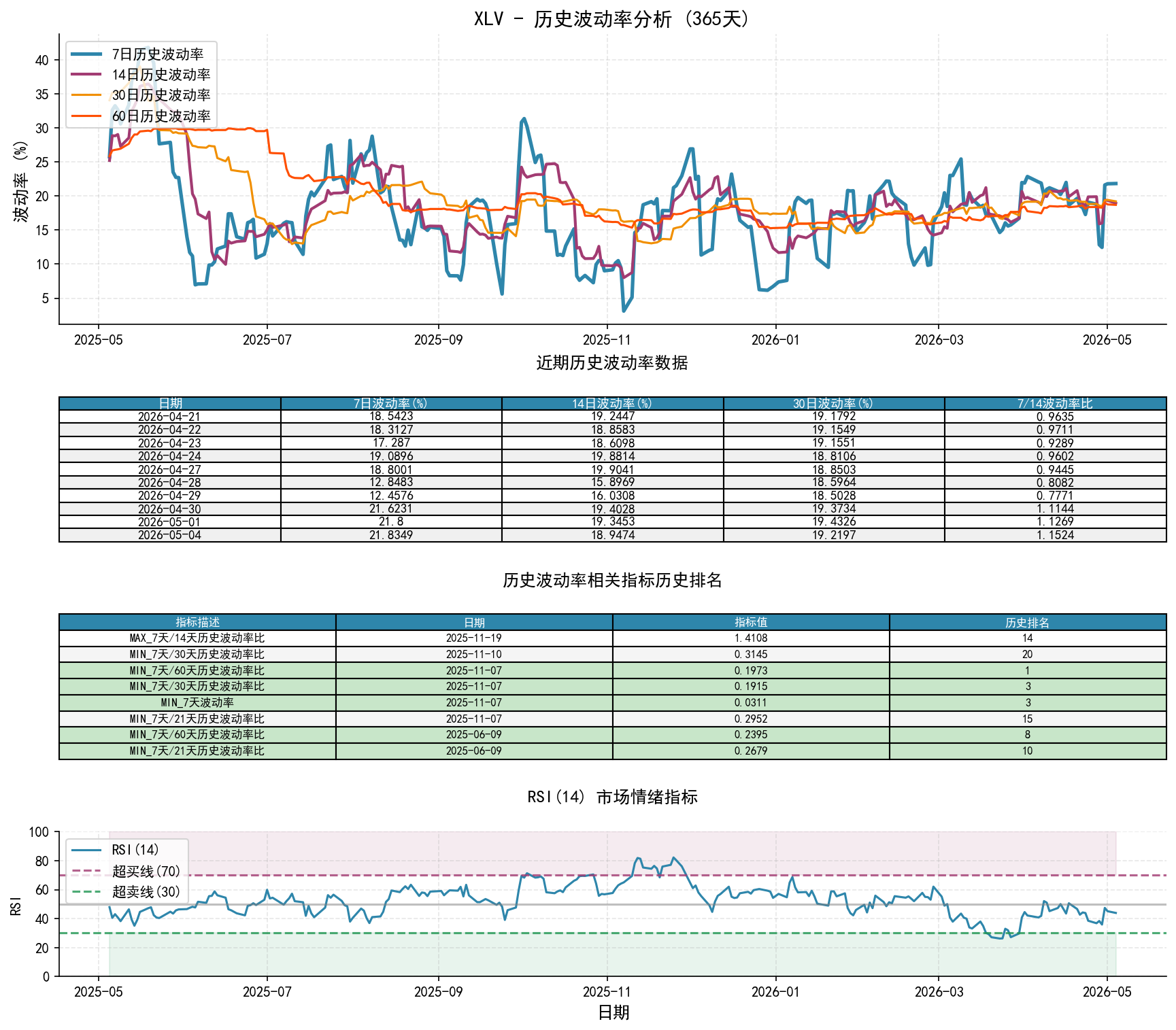Click the 30-day value '18.5028'
Screen dimensions: 1176x1030
[834, 496]
